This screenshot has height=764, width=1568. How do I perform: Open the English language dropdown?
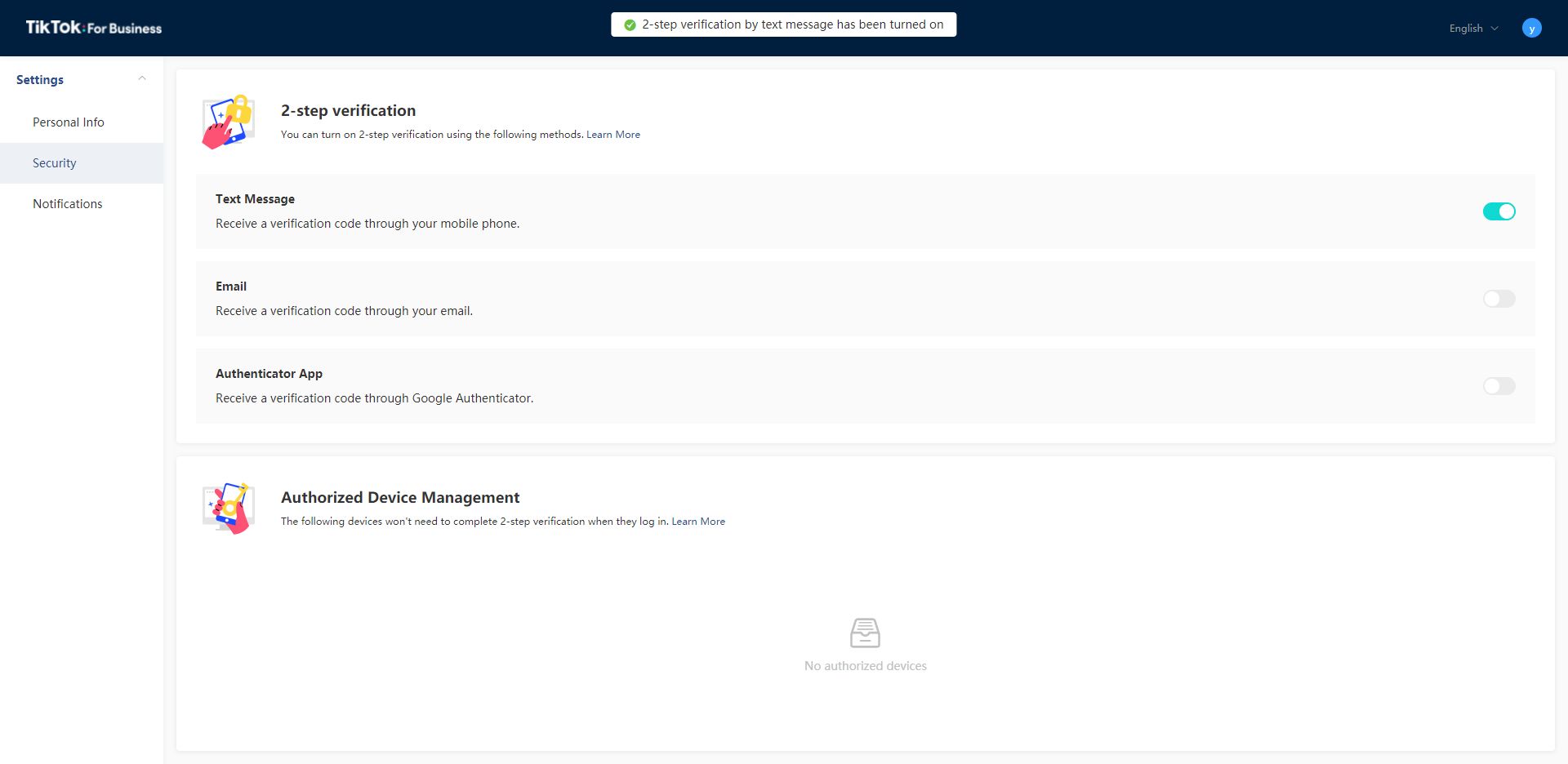coord(1473,28)
